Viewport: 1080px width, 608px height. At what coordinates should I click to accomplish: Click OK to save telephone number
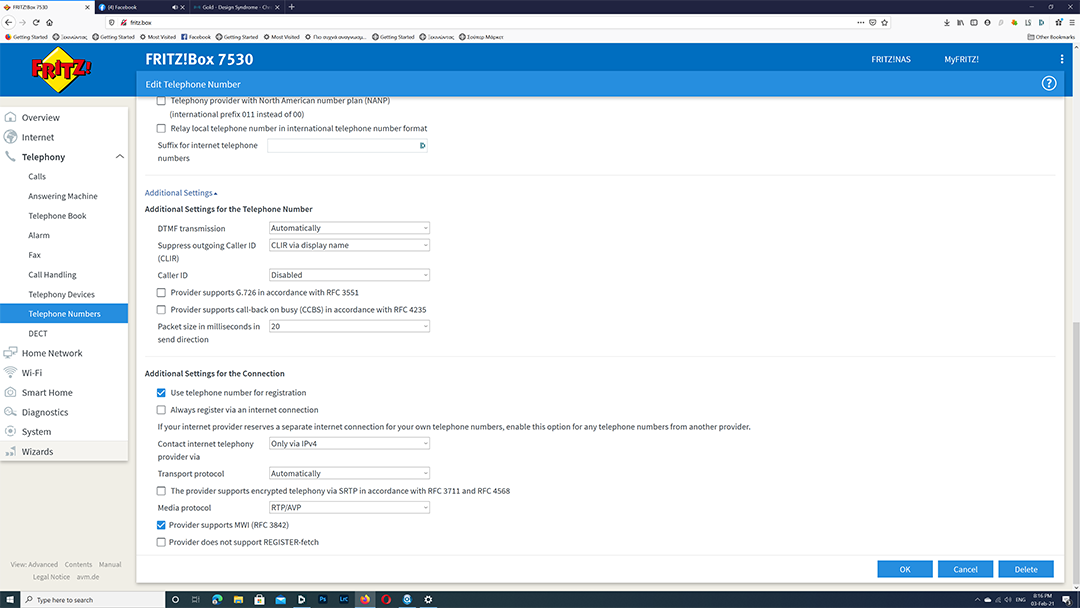tap(904, 569)
